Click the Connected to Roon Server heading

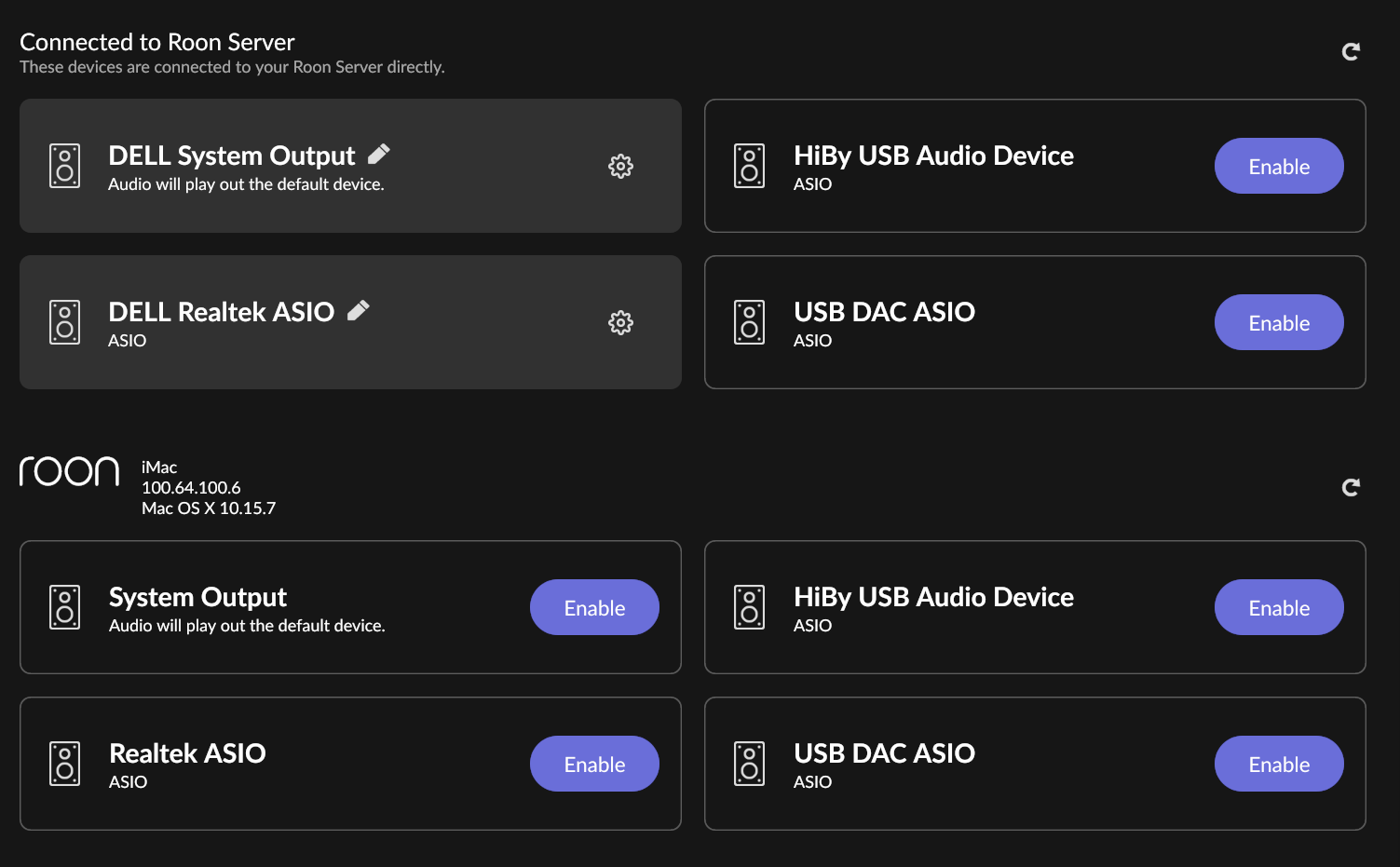(157, 42)
